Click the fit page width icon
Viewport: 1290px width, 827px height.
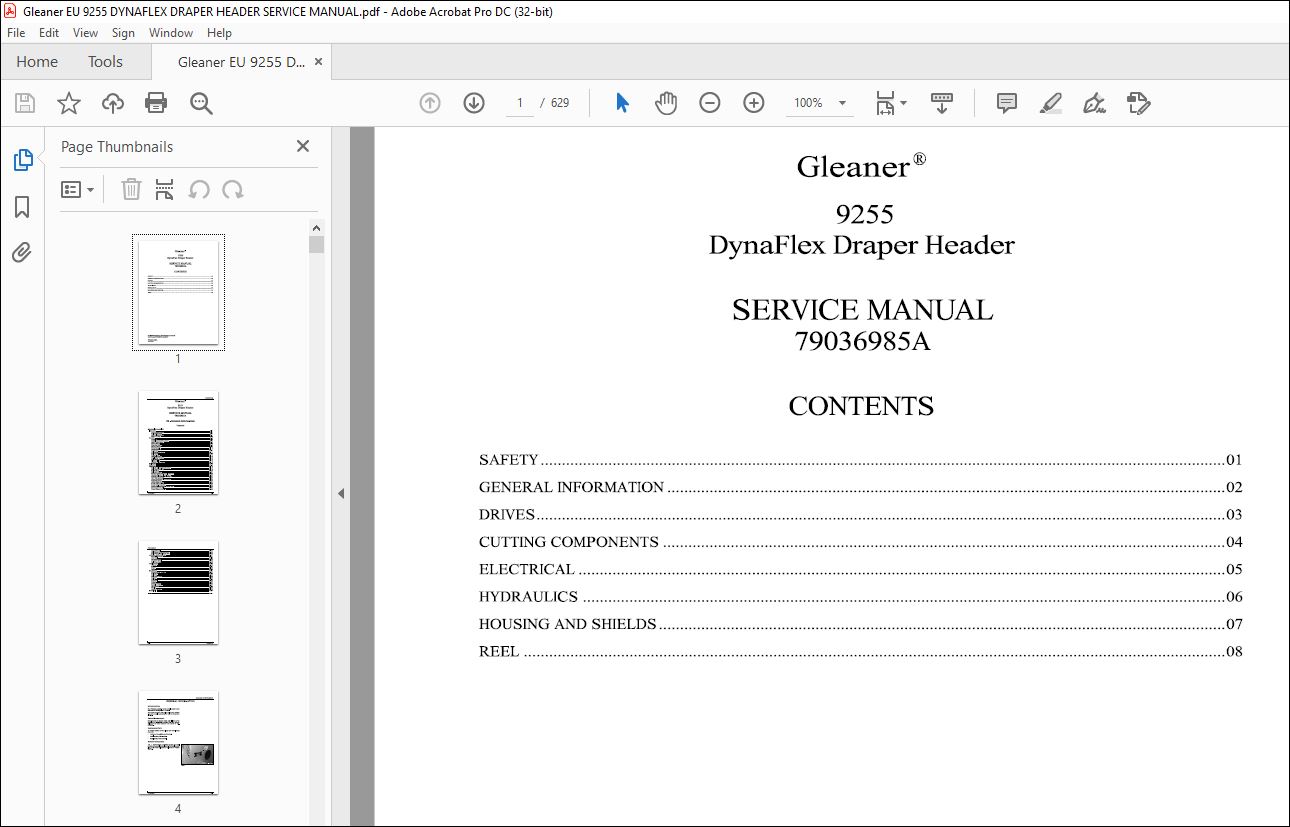point(885,103)
